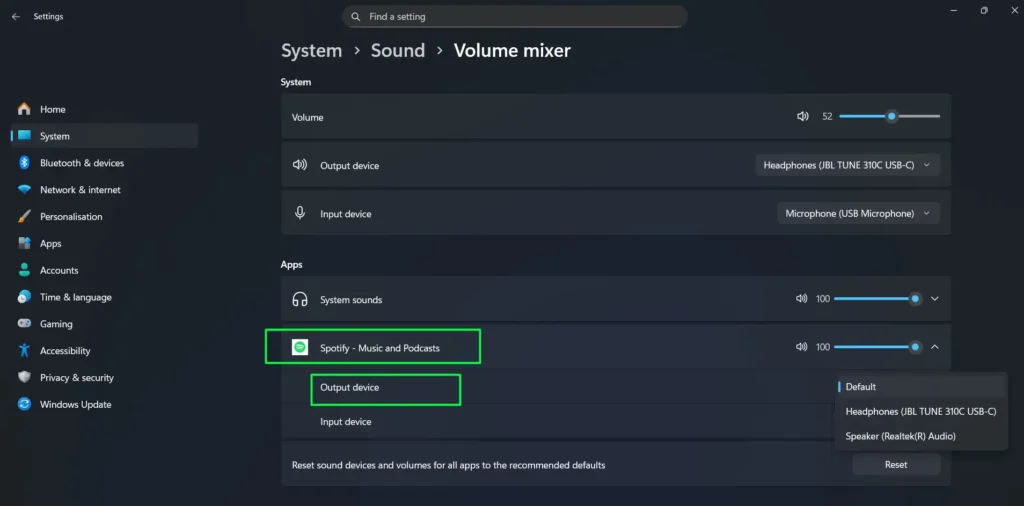Click the Volume mixer heading
Image resolution: width=1024 pixels, height=506 pixels.
tap(512, 50)
